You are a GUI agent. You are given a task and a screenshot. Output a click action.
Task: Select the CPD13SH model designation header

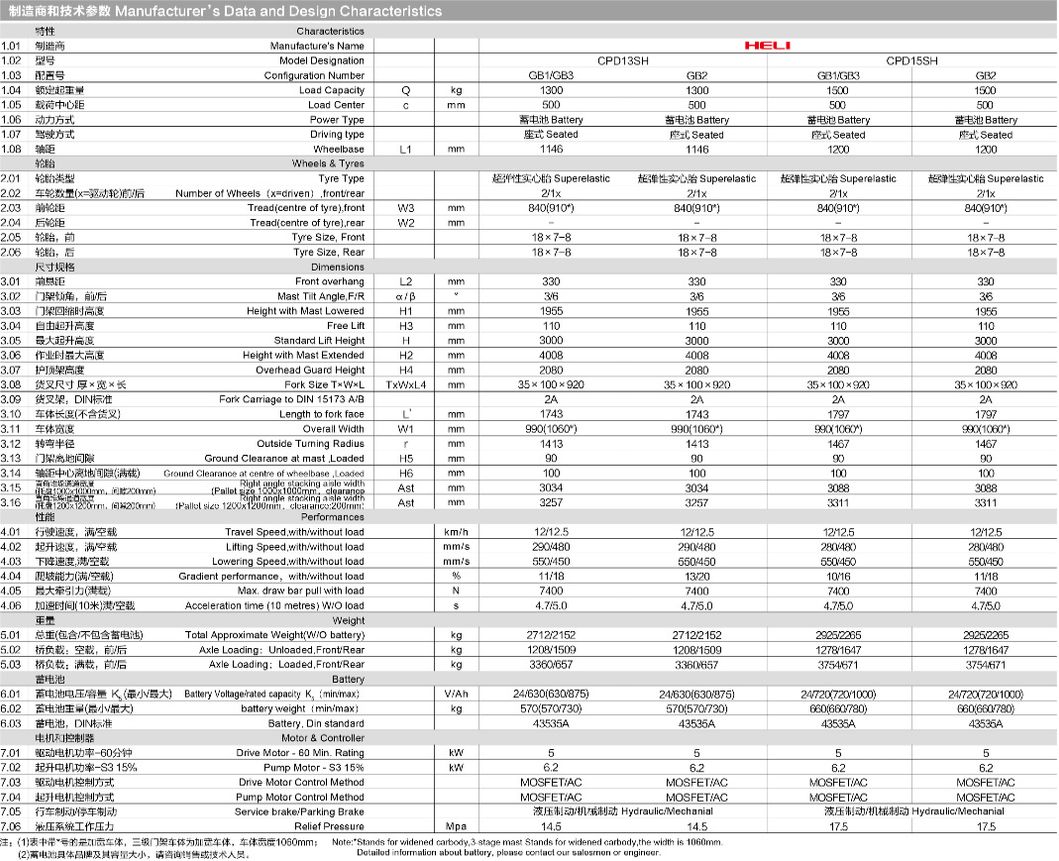click(x=623, y=61)
